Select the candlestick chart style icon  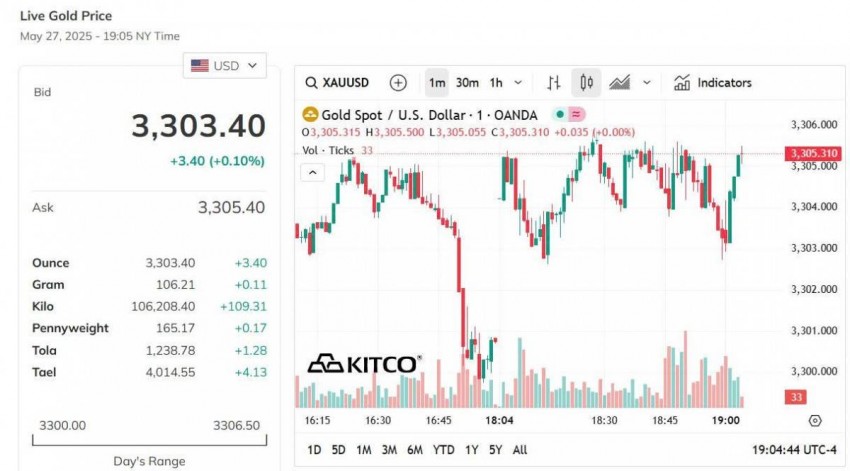(586, 83)
